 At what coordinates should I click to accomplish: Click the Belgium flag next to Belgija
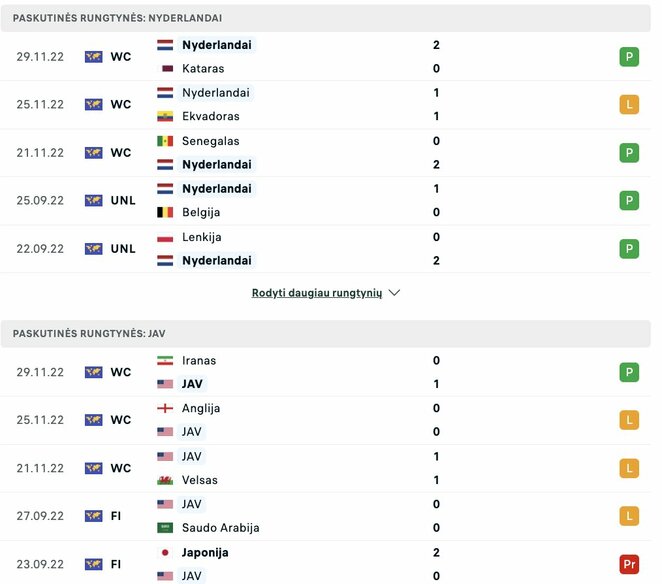(x=166, y=213)
